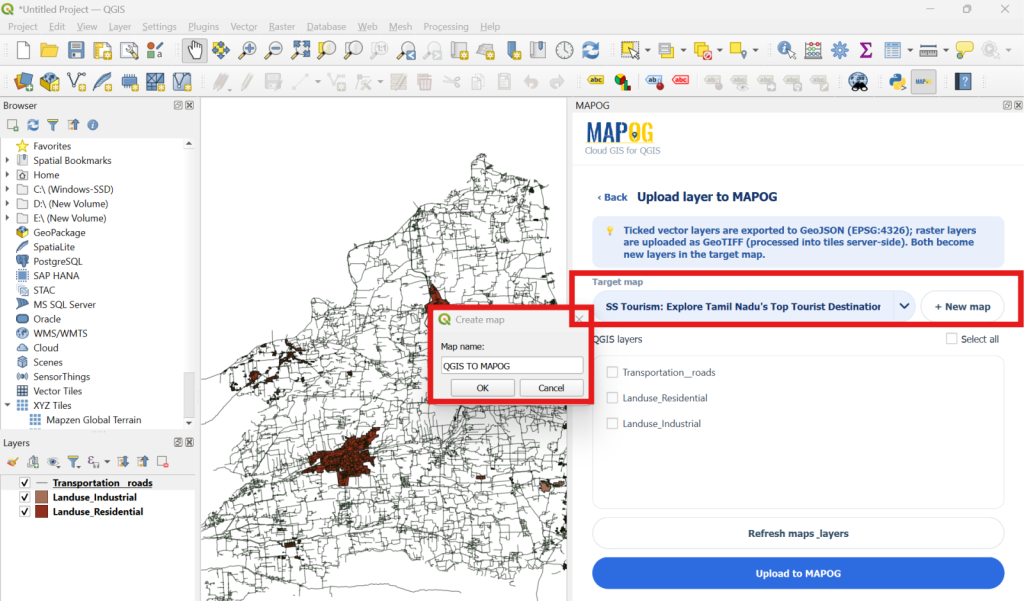Click the Zoom In magnifier tool
This screenshot has height=601, width=1024.
tap(247, 50)
